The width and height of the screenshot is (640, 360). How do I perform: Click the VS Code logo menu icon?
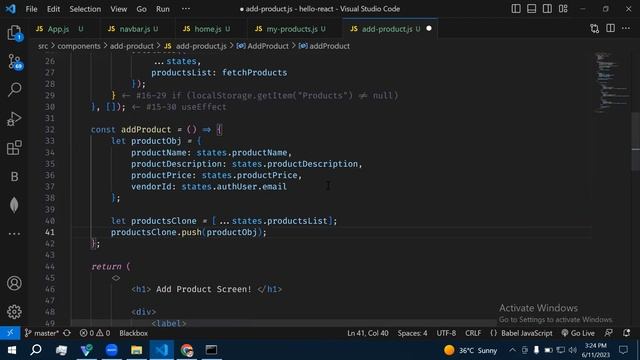11,9
